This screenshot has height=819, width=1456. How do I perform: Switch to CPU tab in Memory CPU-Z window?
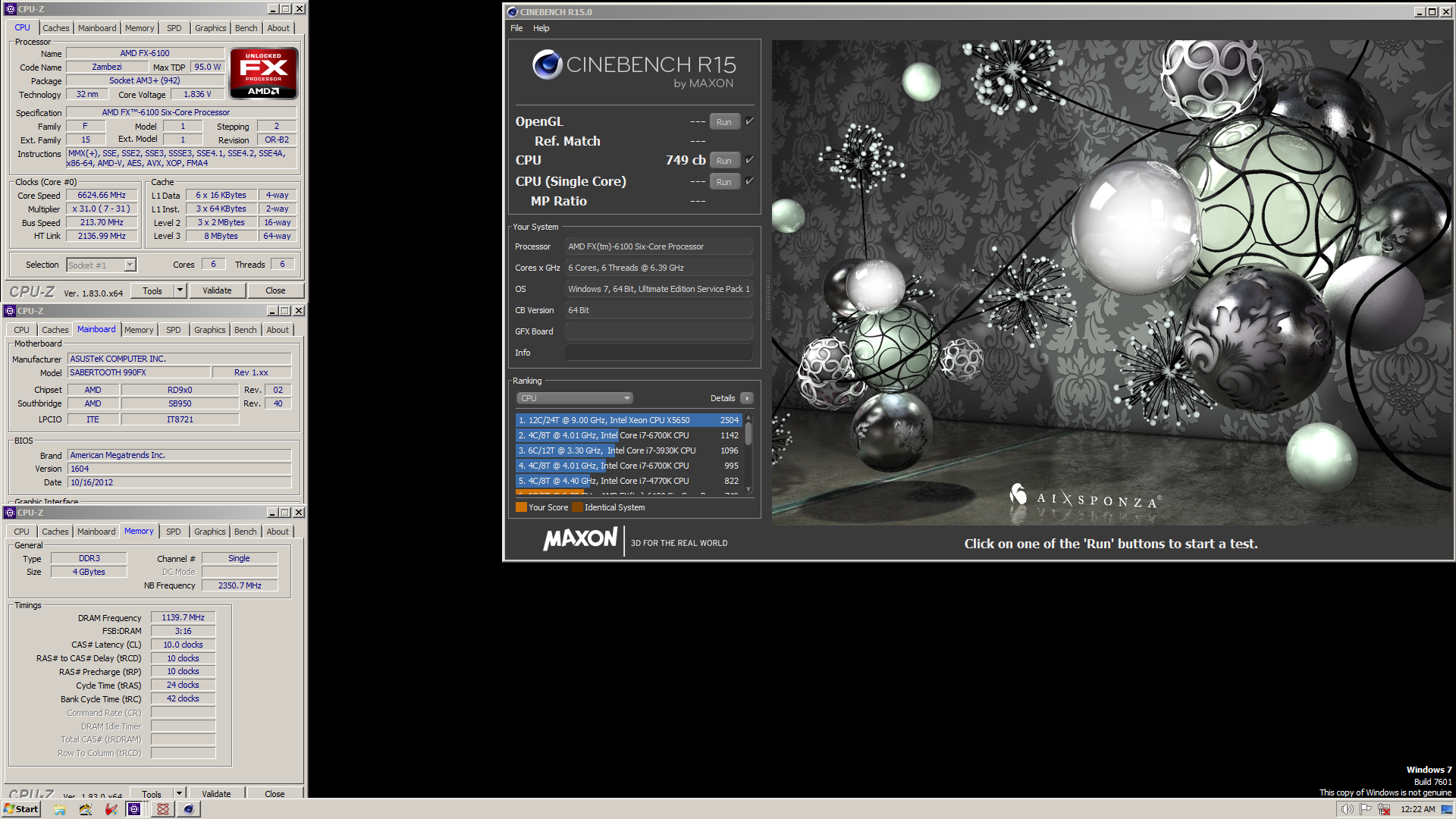coord(21,532)
